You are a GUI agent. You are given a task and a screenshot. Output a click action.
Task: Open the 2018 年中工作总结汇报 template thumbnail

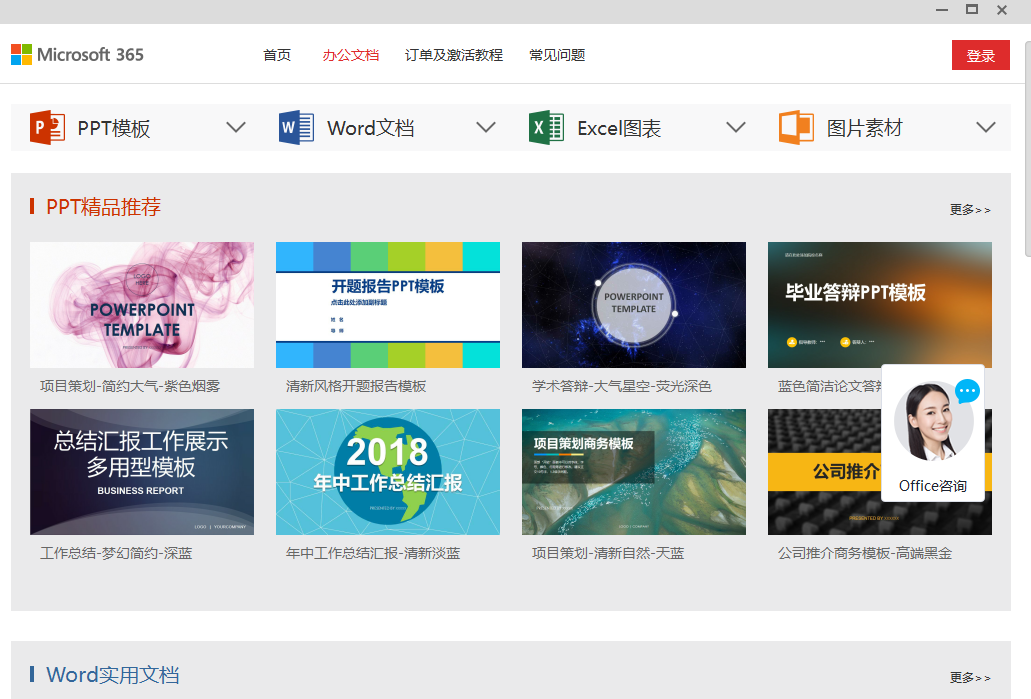[388, 472]
